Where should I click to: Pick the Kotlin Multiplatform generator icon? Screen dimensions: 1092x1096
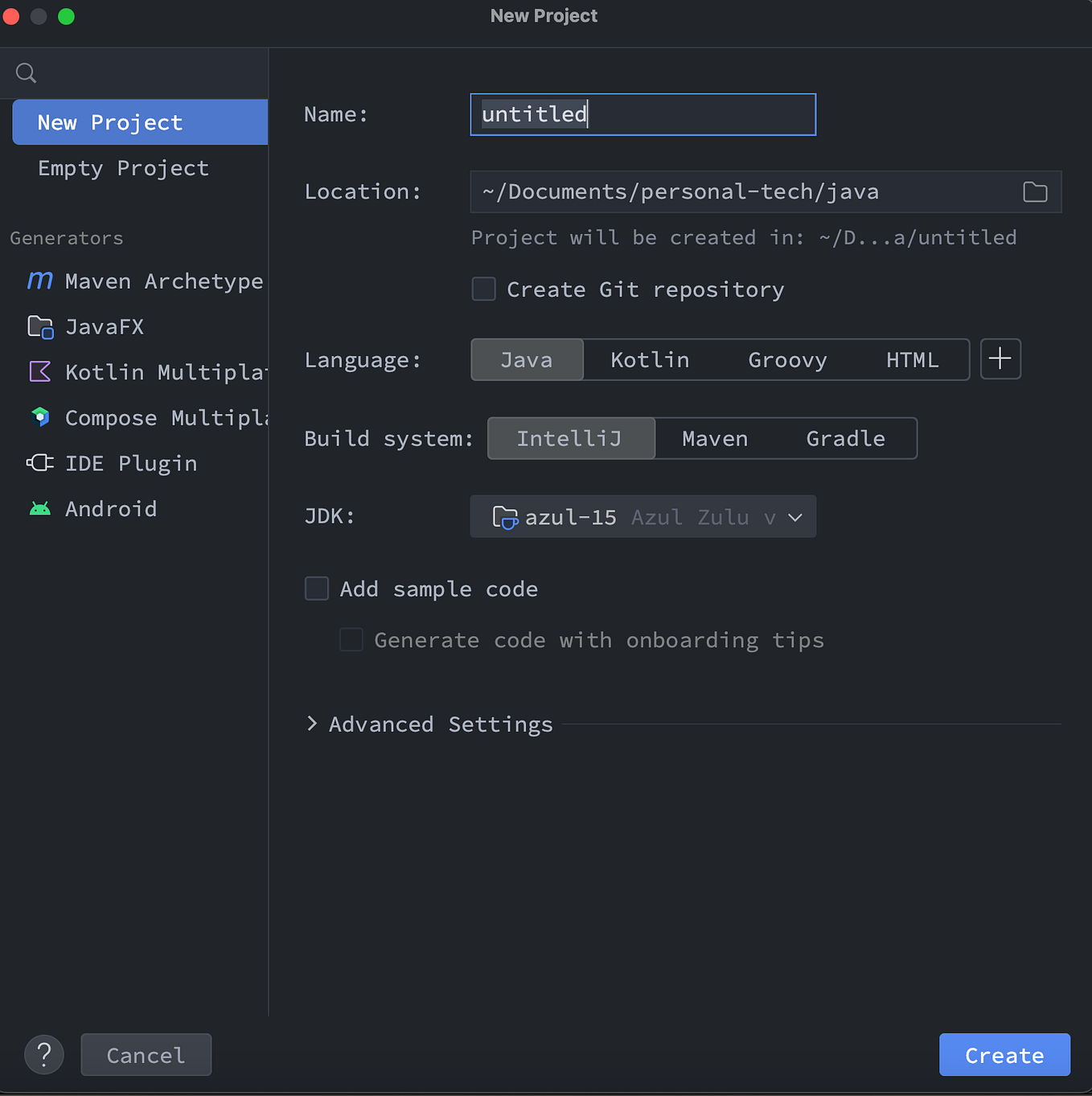coord(39,371)
